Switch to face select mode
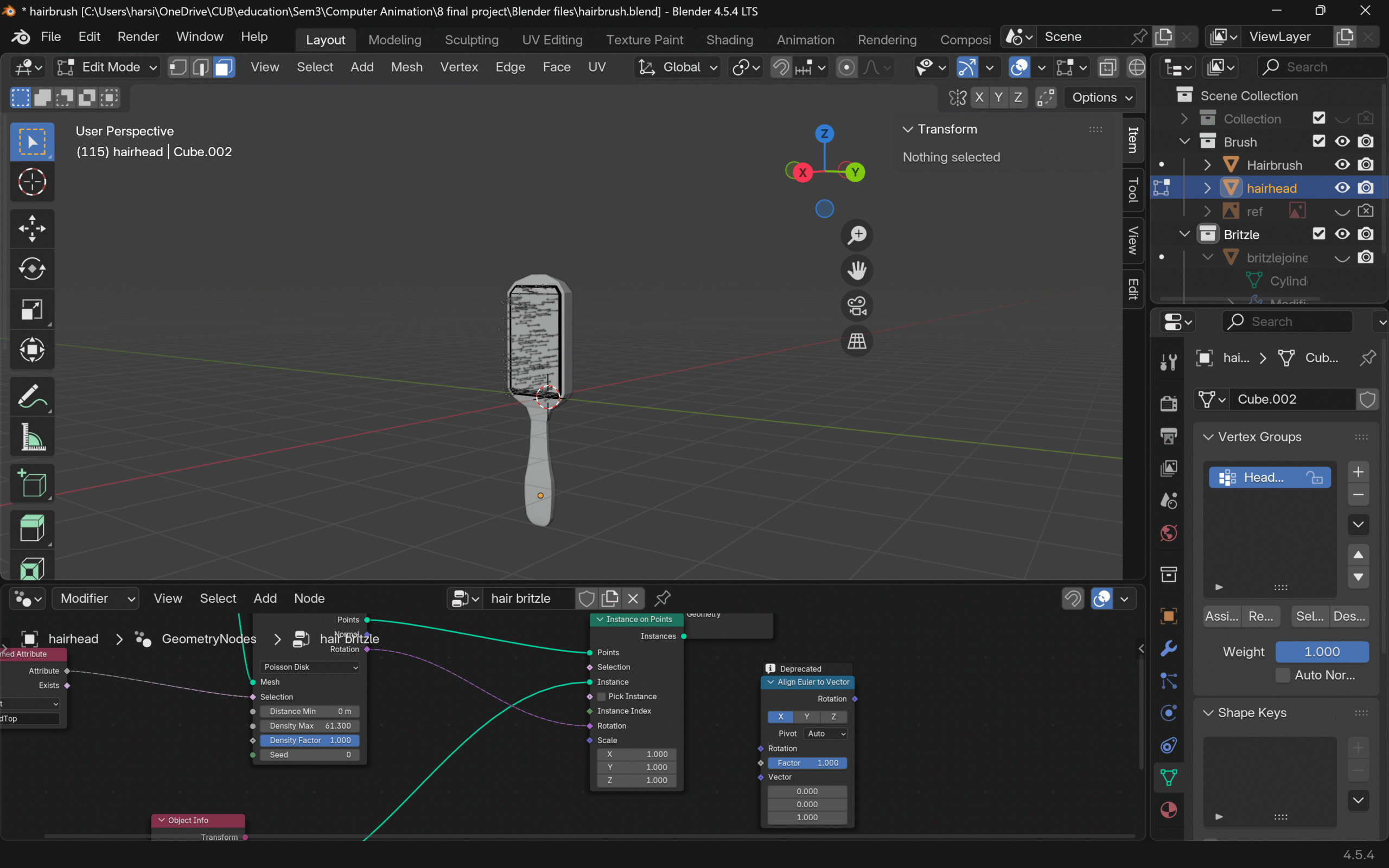Viewport: 1389px width, 868px height. coord(224,67)
